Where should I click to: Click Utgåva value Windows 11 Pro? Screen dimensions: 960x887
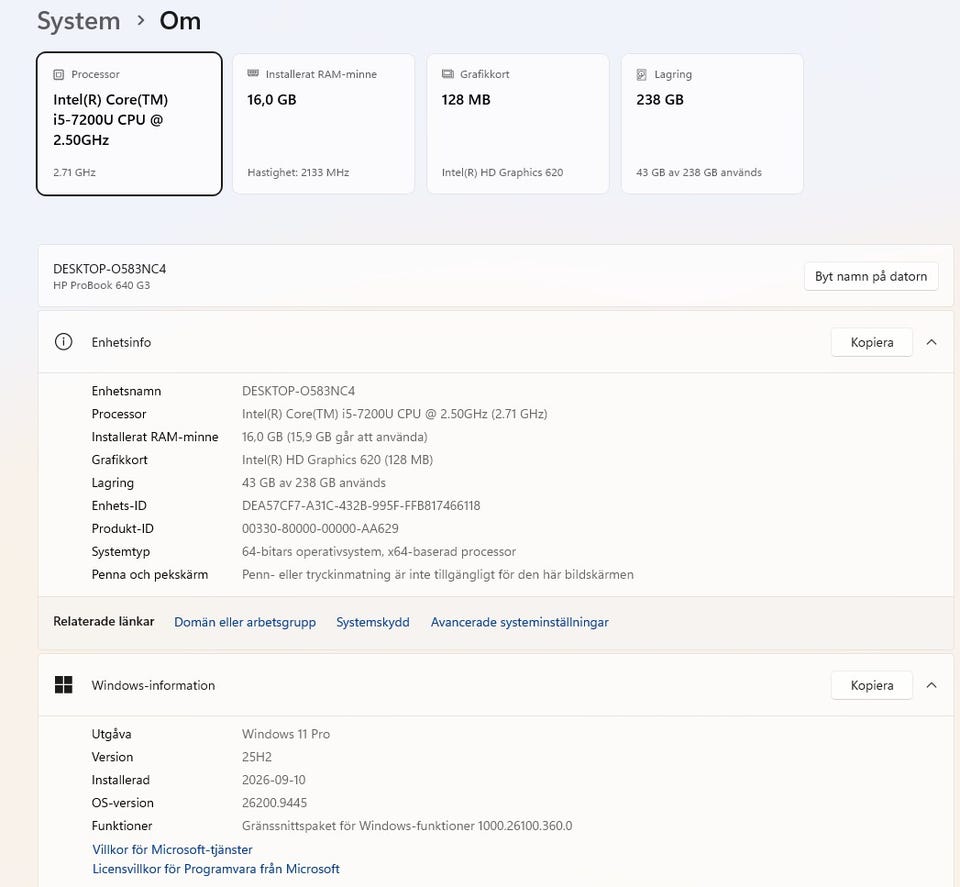tap(286, 733)
